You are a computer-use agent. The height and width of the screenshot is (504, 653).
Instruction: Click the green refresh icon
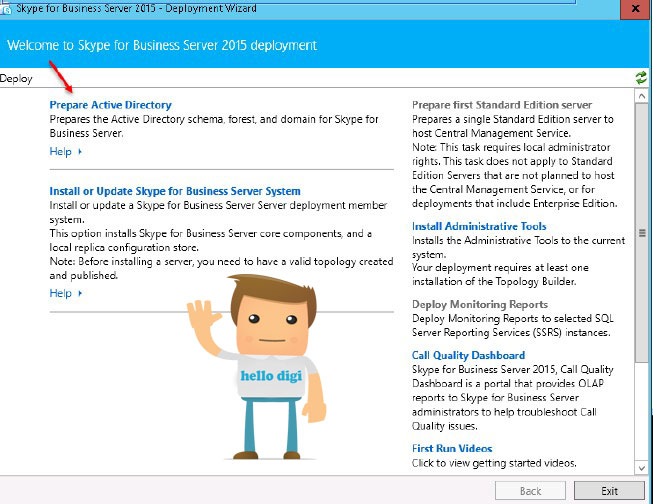pyautogui.click(x=641, y=77)
